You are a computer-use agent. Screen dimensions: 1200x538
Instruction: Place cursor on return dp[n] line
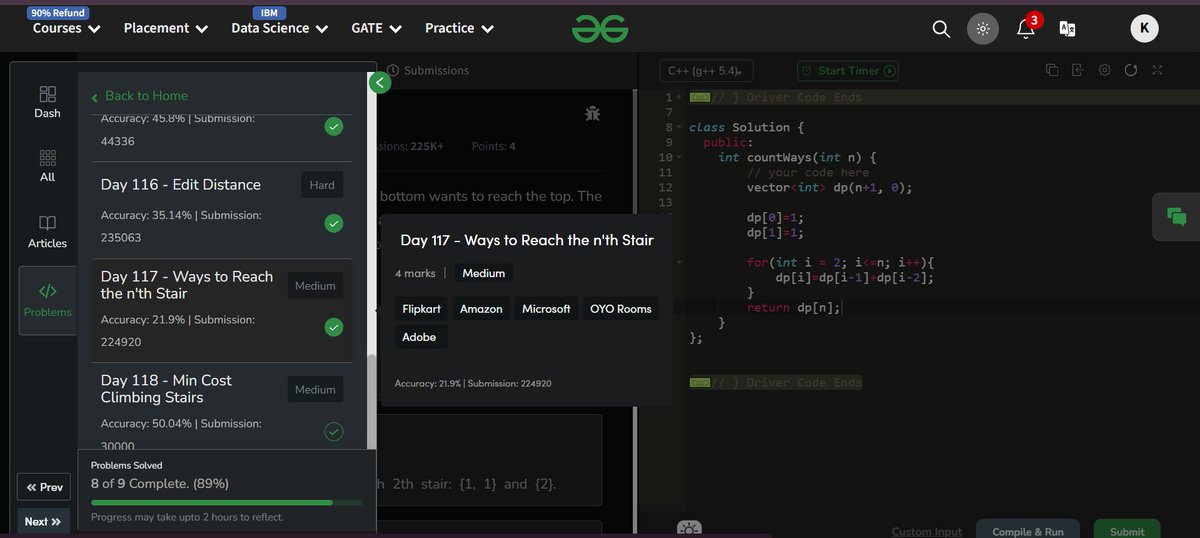[x=794, y=308]
